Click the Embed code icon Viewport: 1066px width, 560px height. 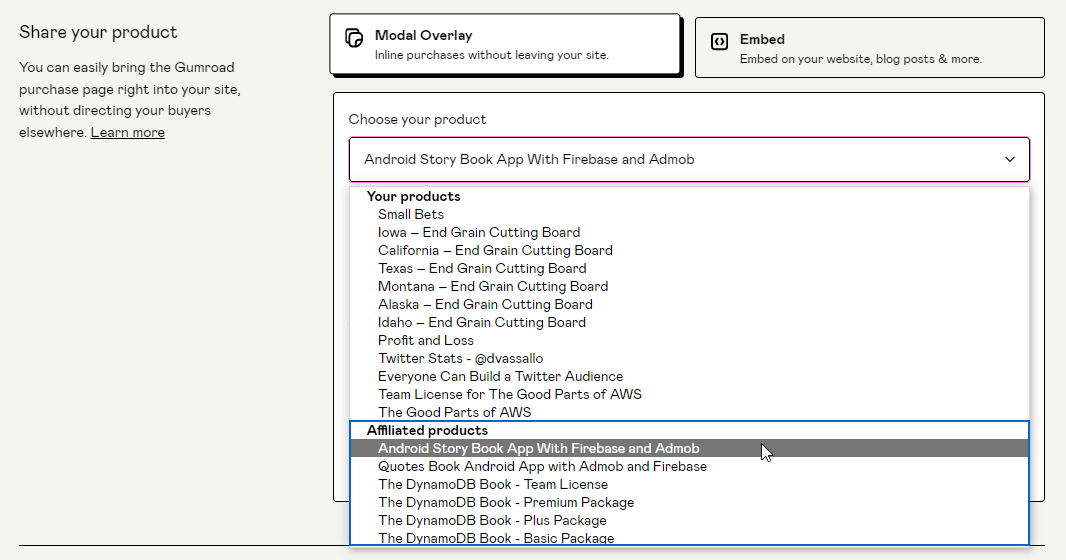pos(718,41)
